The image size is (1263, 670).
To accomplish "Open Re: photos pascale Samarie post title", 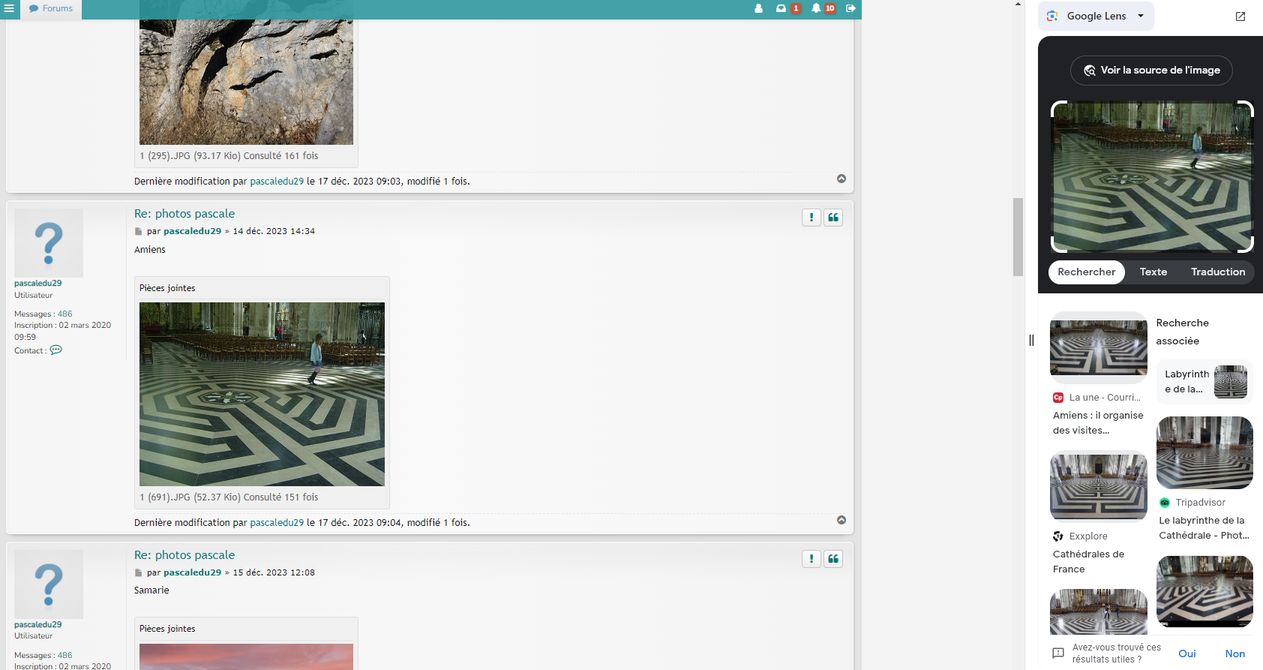I will point(185,555).
